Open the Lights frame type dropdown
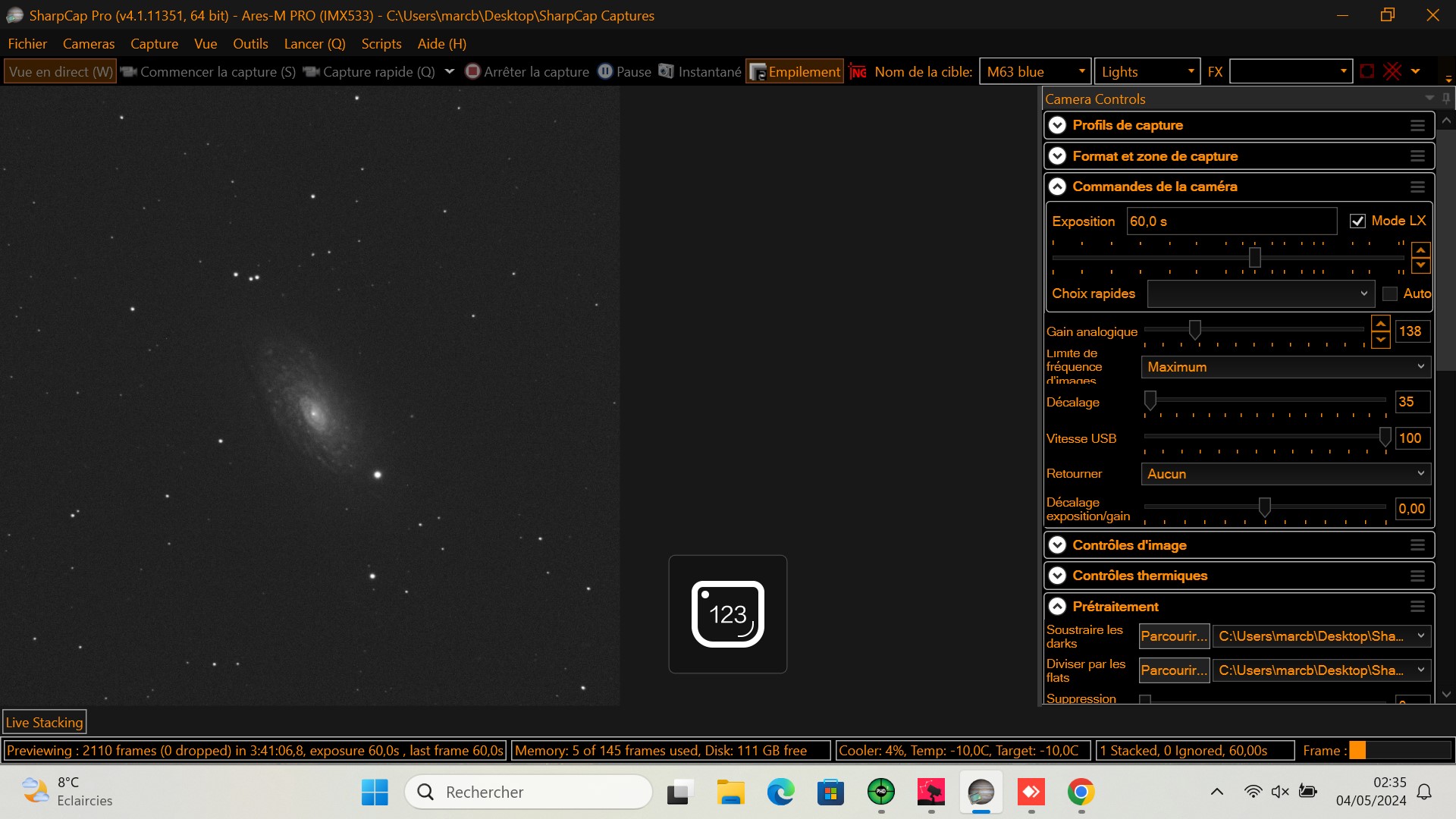The image size is (1456, 819). pyautogui.click(x=1147, y=71)
